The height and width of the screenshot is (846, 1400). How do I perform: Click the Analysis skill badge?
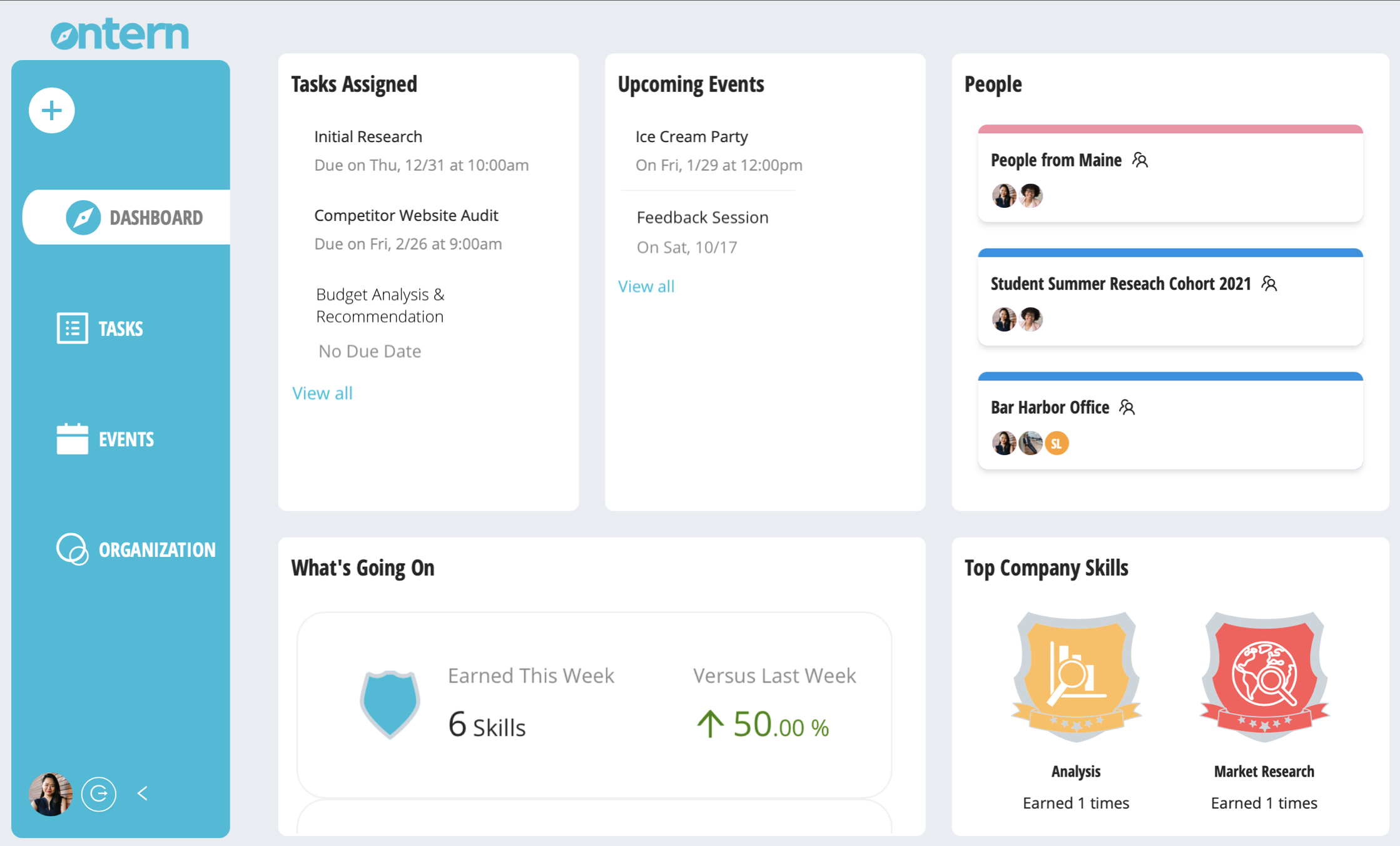pyautogui.click(x=1076, y=677)
